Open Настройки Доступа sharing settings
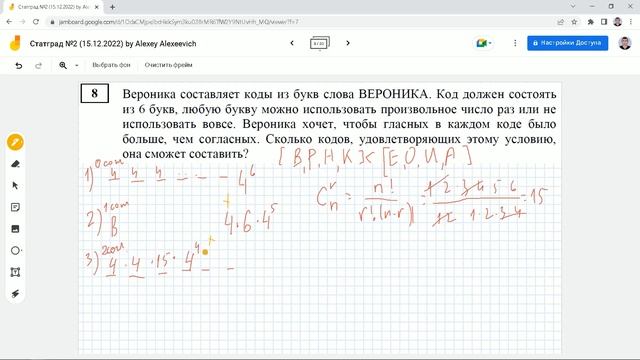The image size is (640, 360). (x=567, y=43)
